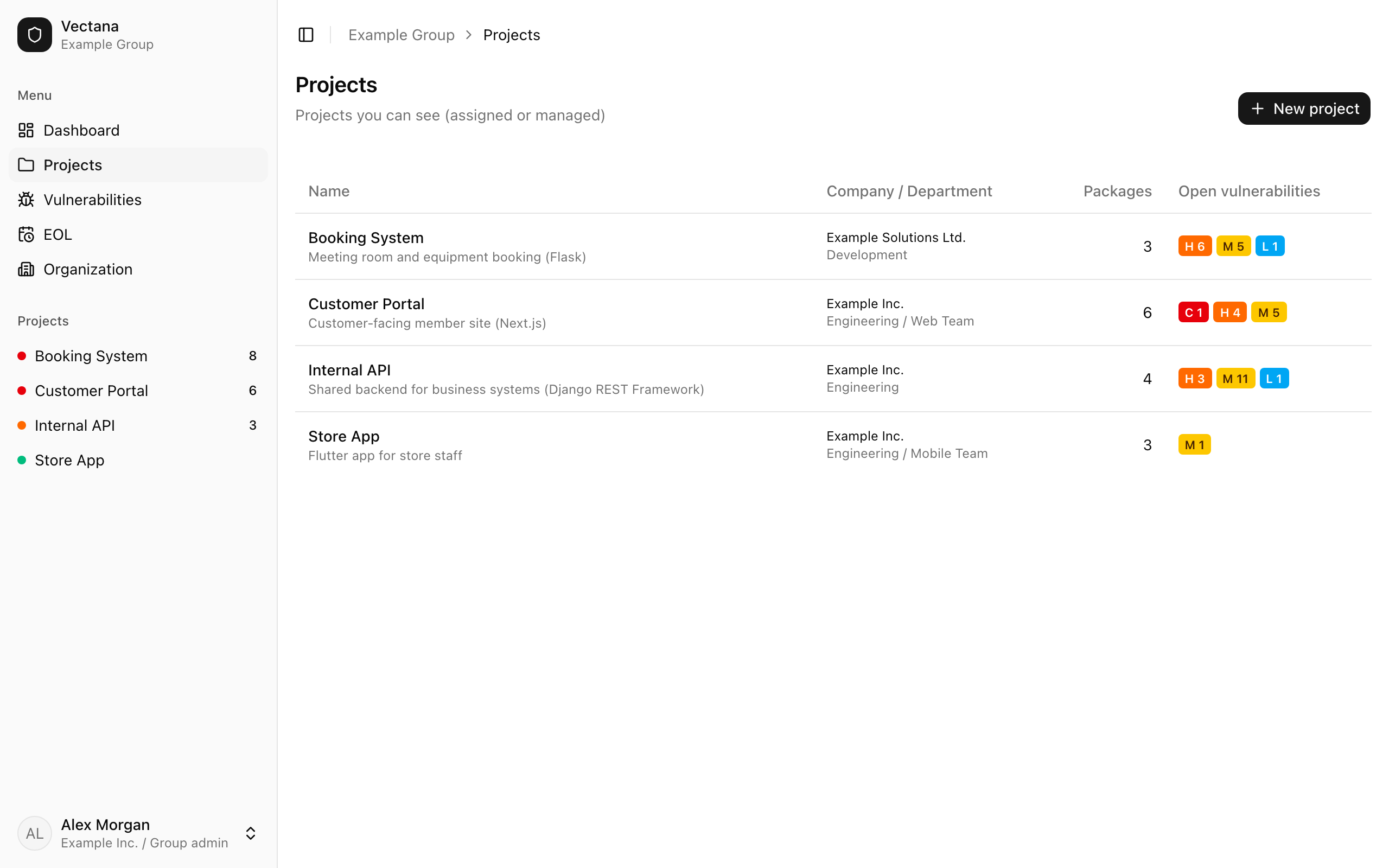1389x868 pixels.
Task: Expand the Alex Morgan account switcher
Action: pyautogui.click(x=251, y=833)
